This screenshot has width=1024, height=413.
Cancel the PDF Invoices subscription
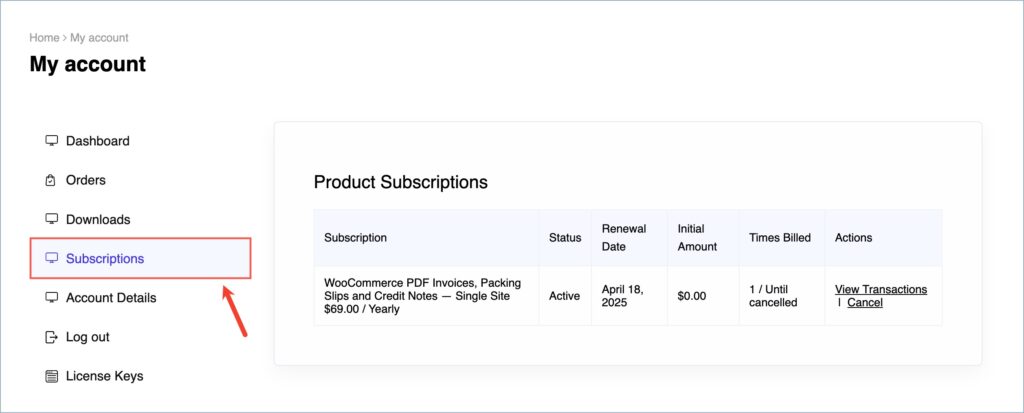click(x=865, y=303)
